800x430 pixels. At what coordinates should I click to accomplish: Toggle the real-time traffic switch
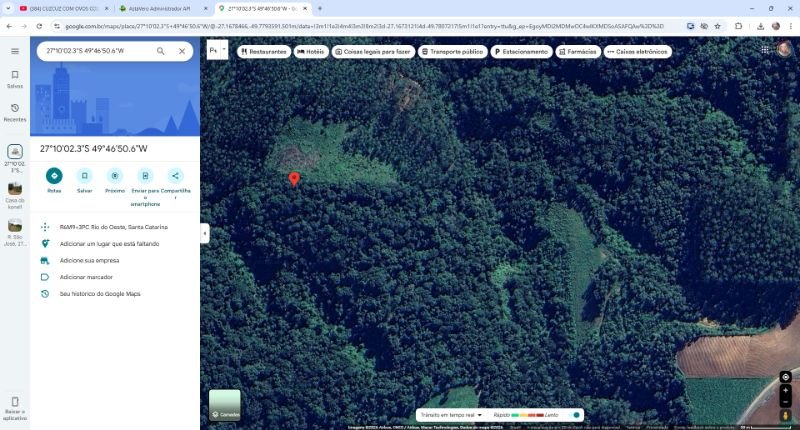point(574,414)
